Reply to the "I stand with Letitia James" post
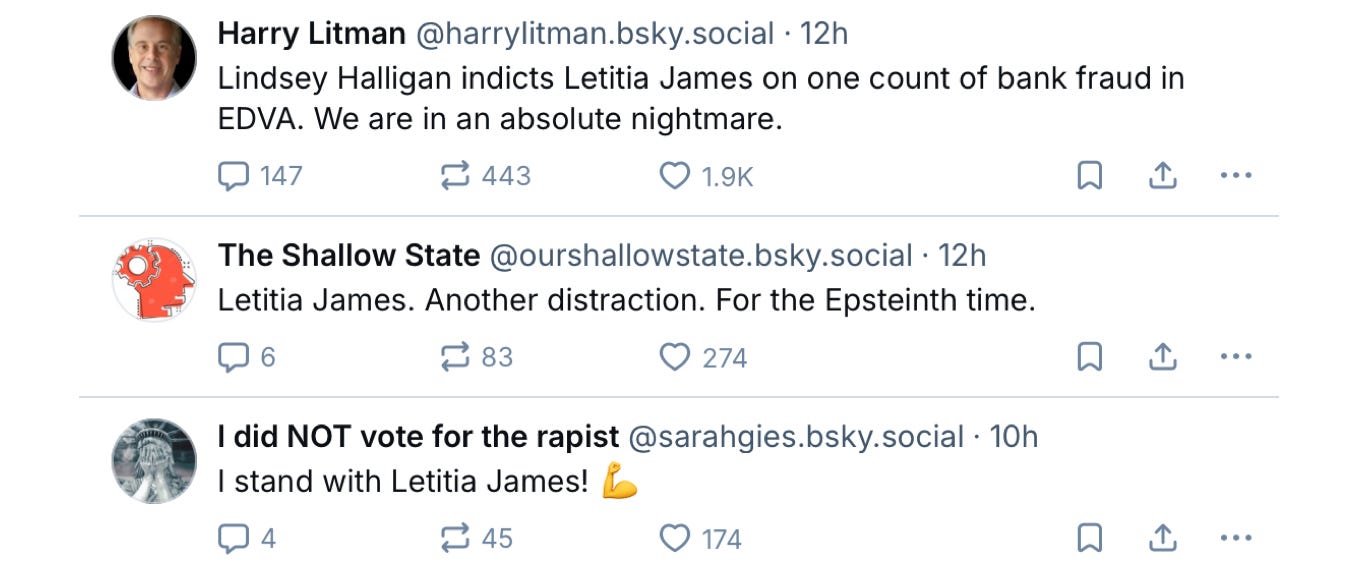 [234, 539]
